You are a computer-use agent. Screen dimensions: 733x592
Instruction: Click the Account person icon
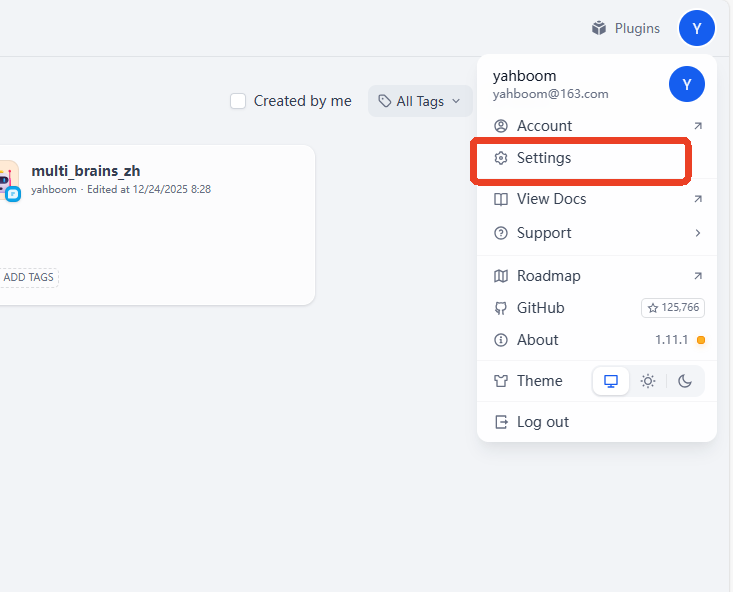click(501, 126)
